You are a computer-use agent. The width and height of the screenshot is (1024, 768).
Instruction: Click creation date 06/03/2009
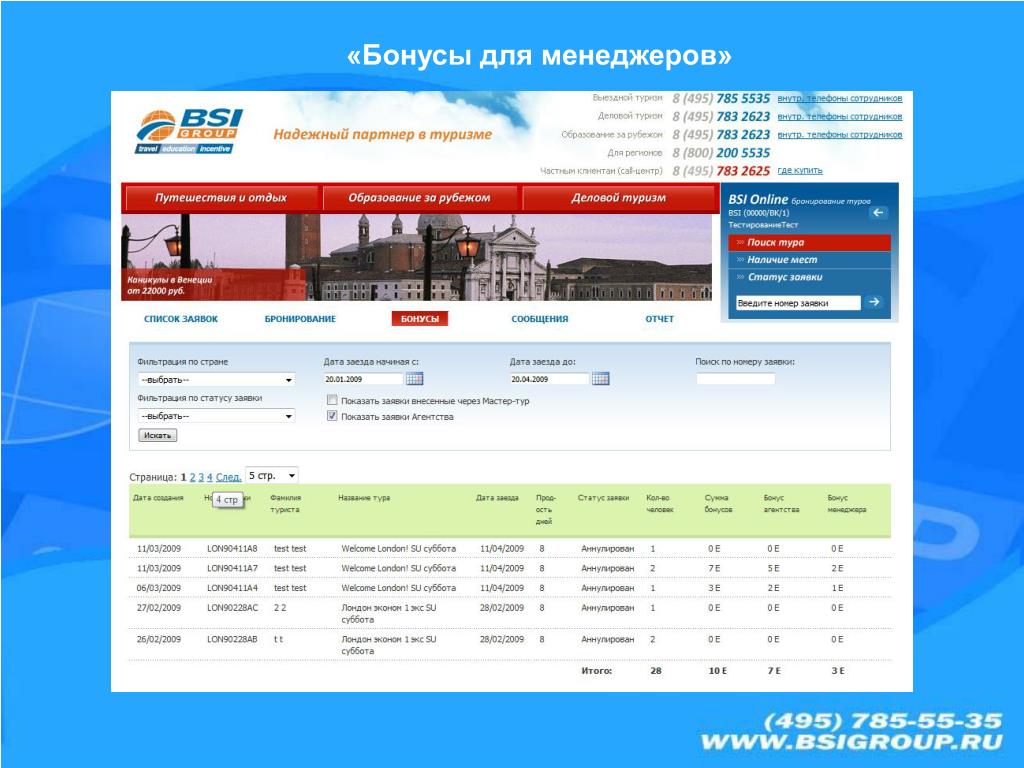click(159, 588)
